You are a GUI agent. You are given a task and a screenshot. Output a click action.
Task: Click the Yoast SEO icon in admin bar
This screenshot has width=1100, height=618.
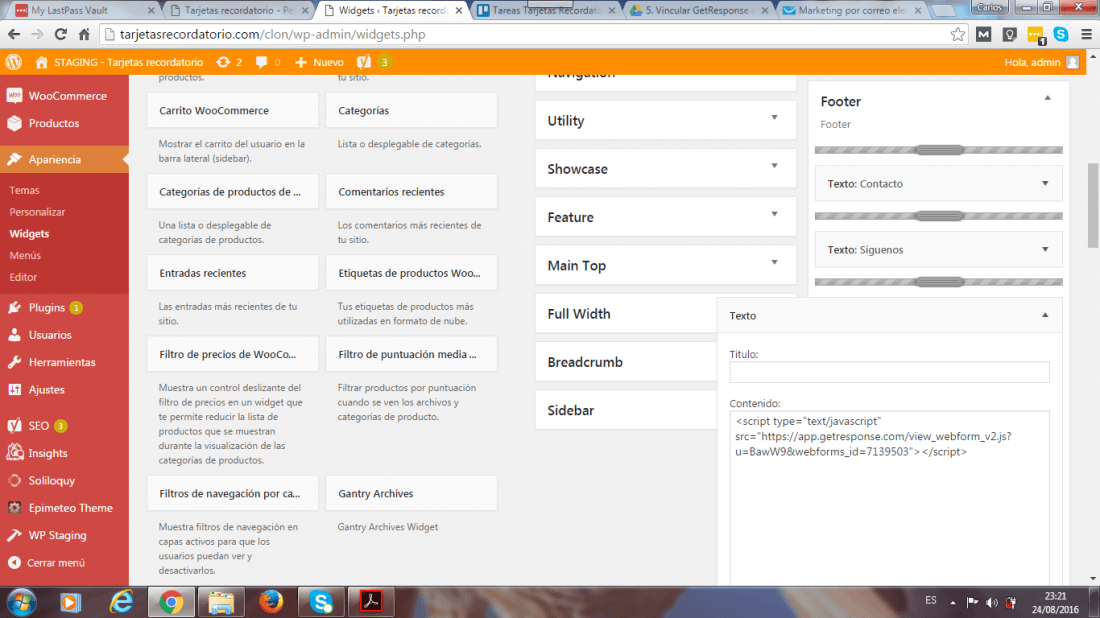tap(363, 62)
